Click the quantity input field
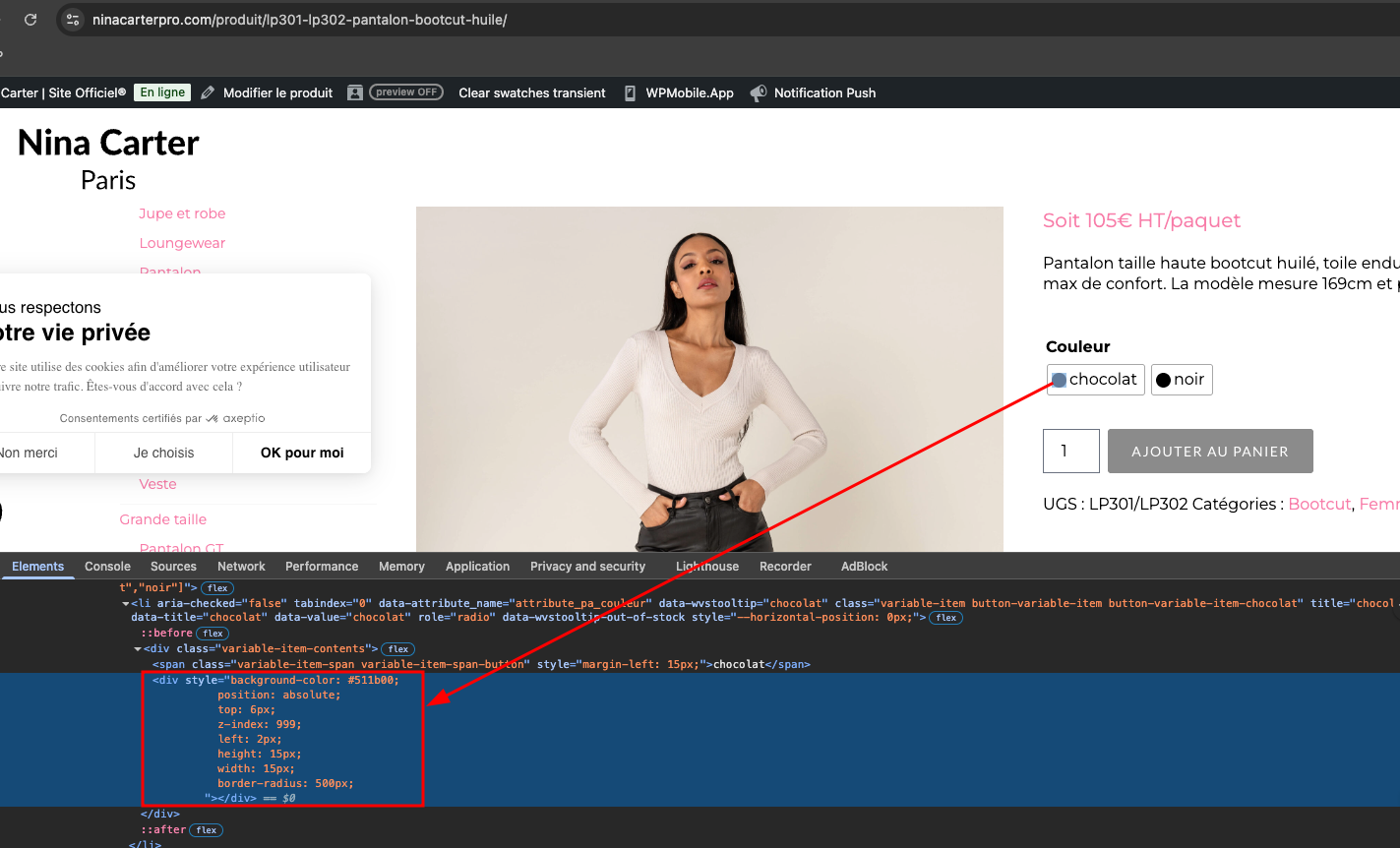Screen dimensions: 1400x848 point(1071,452)
